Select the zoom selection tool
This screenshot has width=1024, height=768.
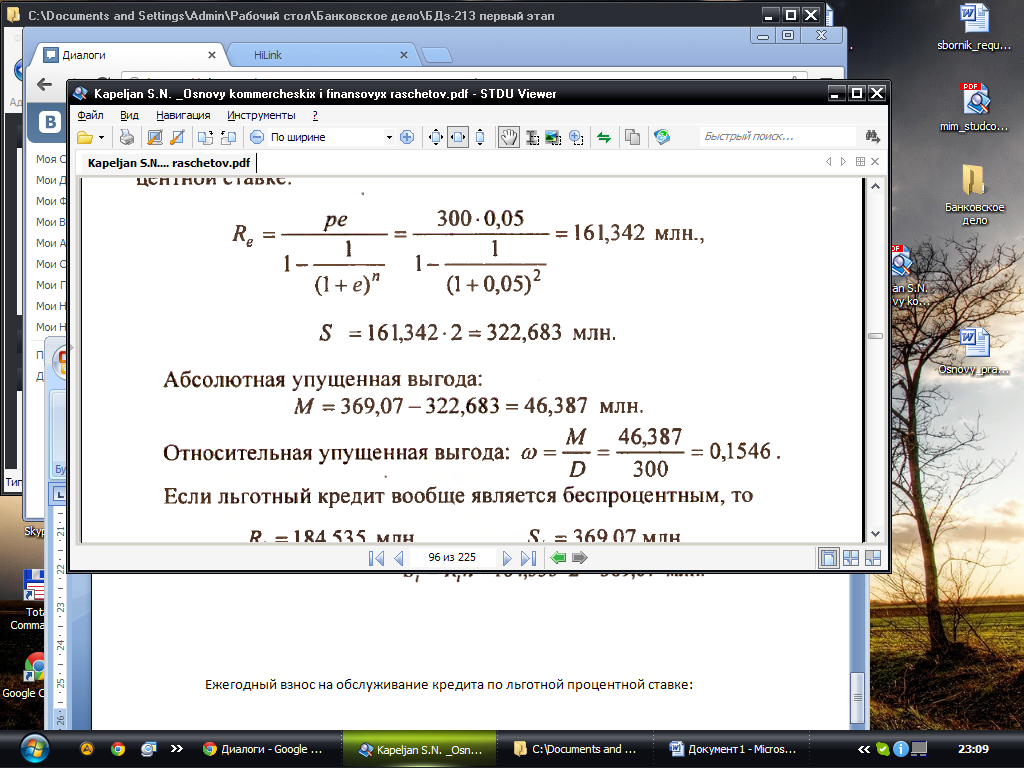576,137
